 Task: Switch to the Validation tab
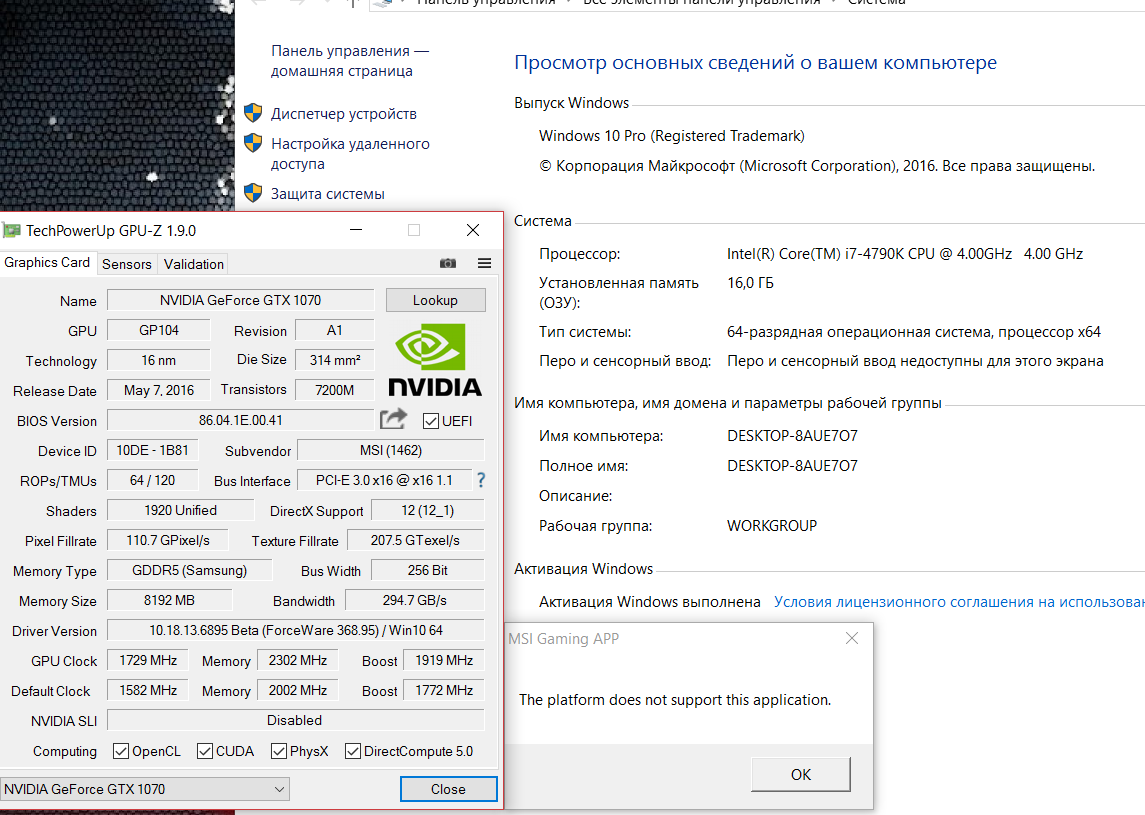point(194,264)
